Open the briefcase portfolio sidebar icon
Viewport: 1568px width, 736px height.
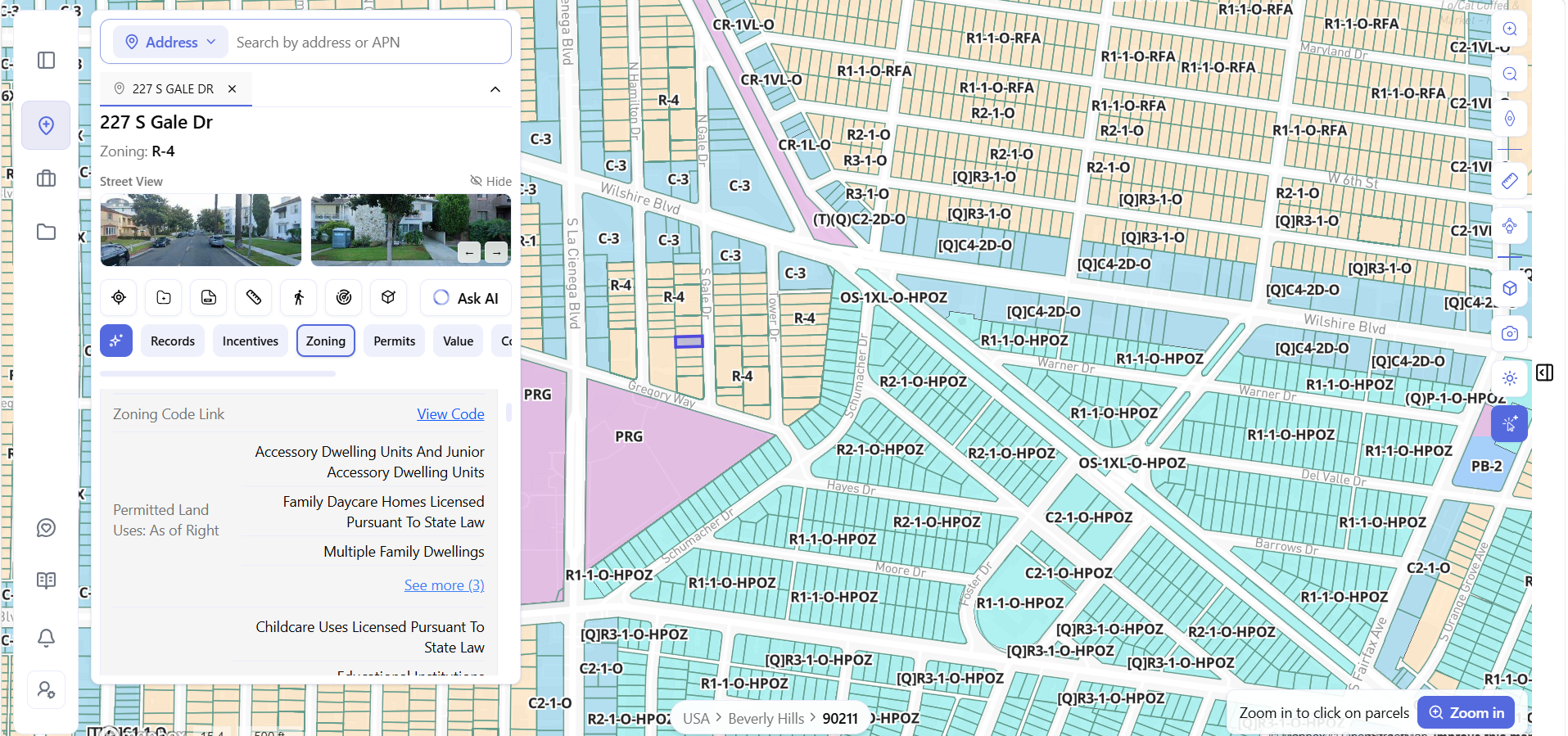[x=46, y=178]
